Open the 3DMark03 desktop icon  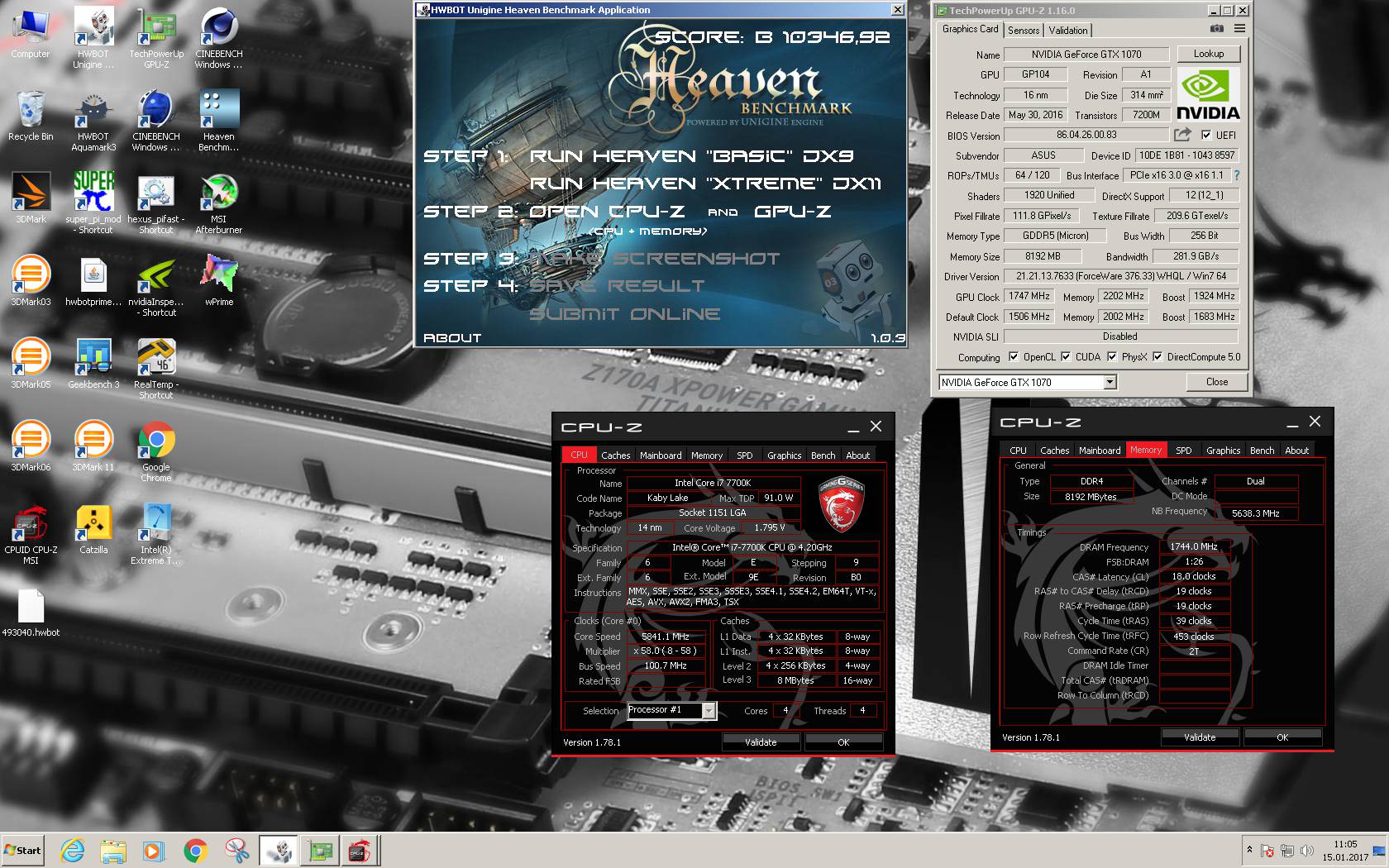31,281
